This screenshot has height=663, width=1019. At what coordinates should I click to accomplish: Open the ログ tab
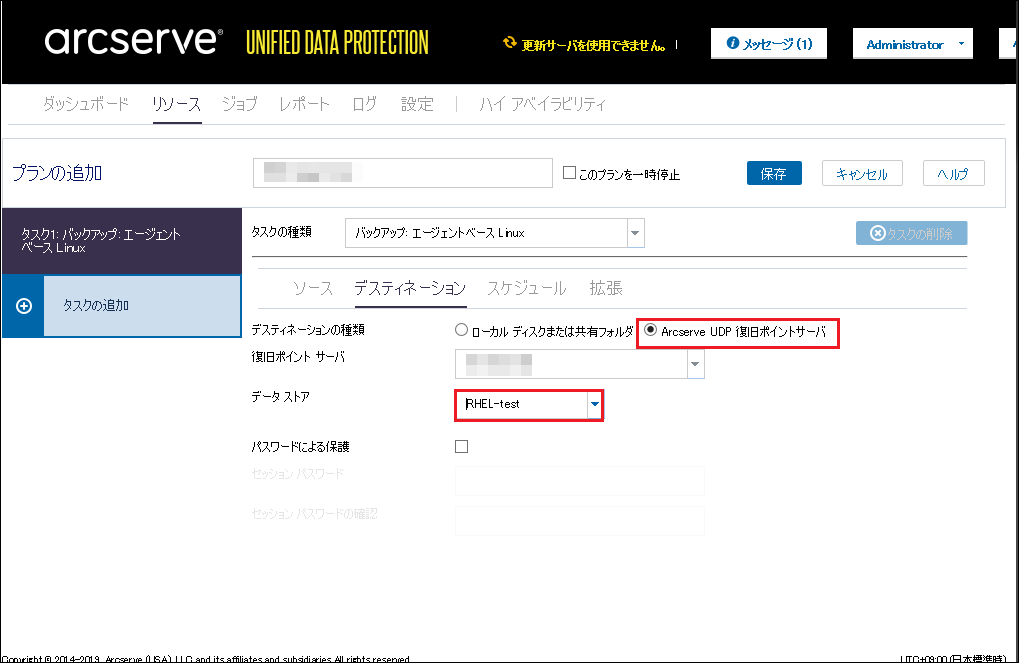(365, 104)
